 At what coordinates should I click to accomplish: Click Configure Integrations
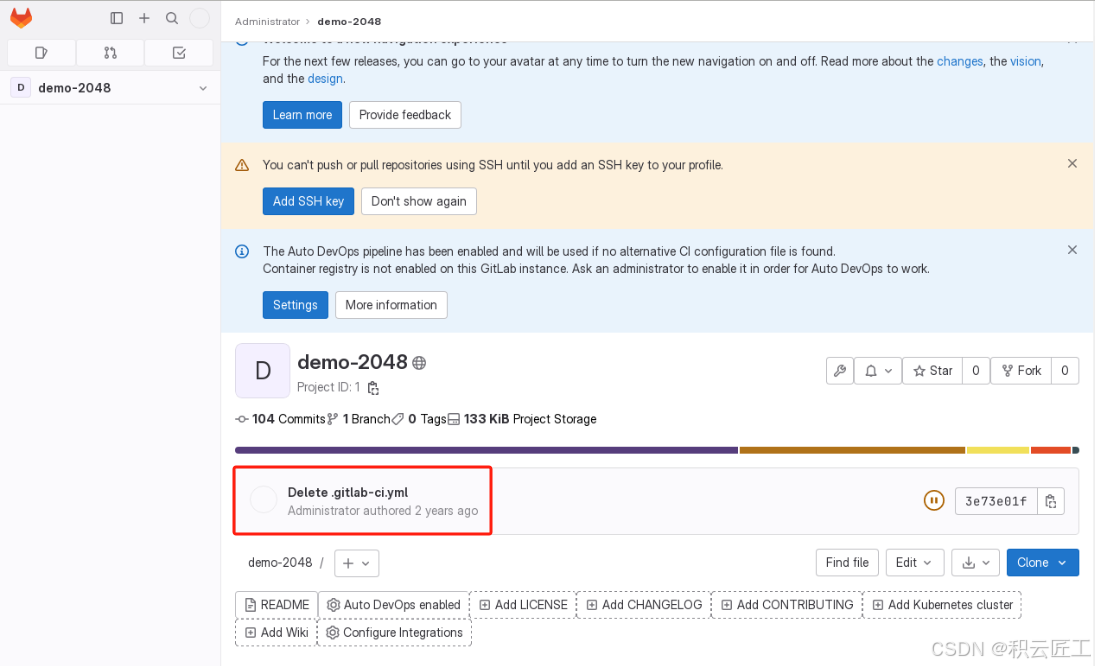(395, 632)
